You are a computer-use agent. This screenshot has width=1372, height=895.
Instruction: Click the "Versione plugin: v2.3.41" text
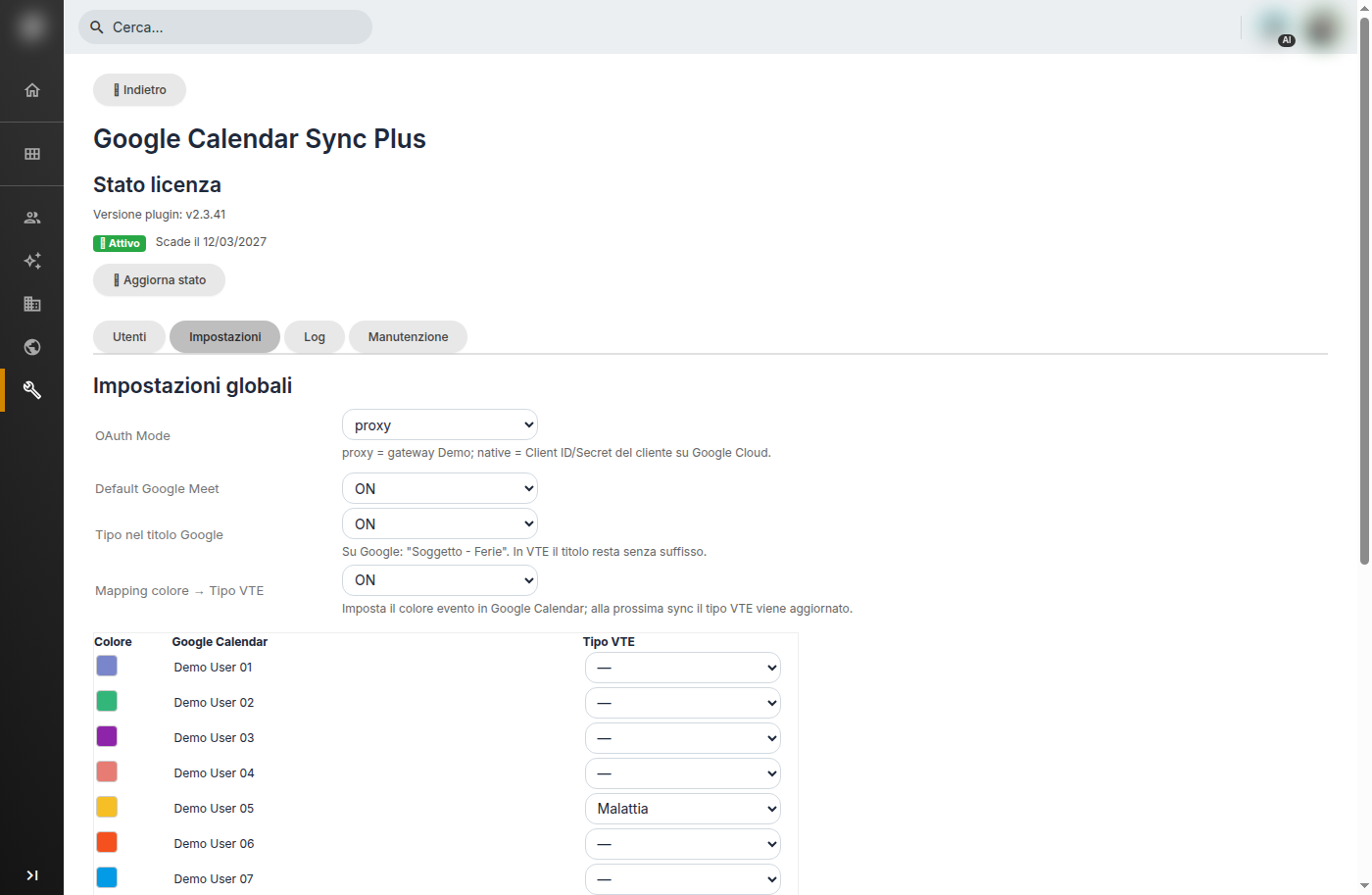(160, 215)
